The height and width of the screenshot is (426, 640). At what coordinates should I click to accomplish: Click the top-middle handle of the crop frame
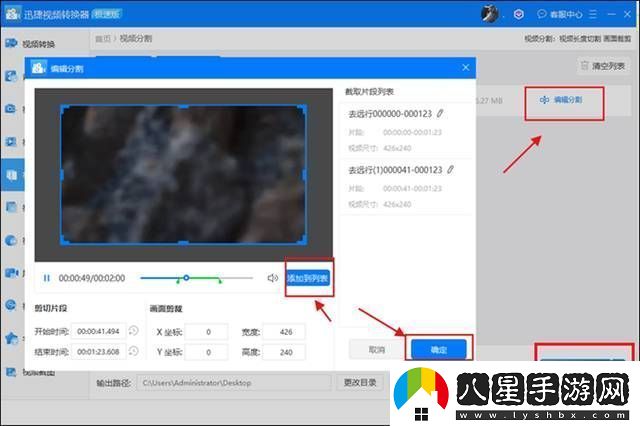pos(183,106)
